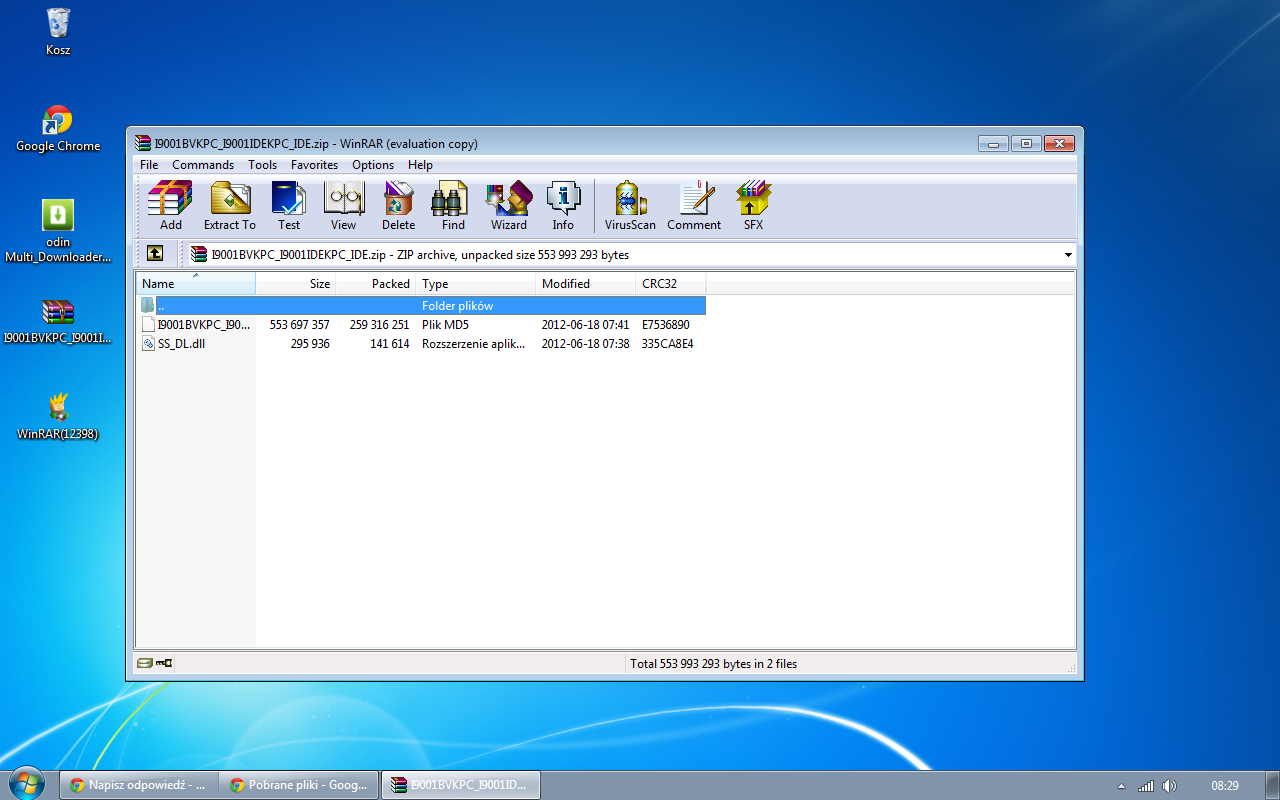Sort by the Size column header
The height and width of the screenshot is (800, 1280).
(296, 284)
